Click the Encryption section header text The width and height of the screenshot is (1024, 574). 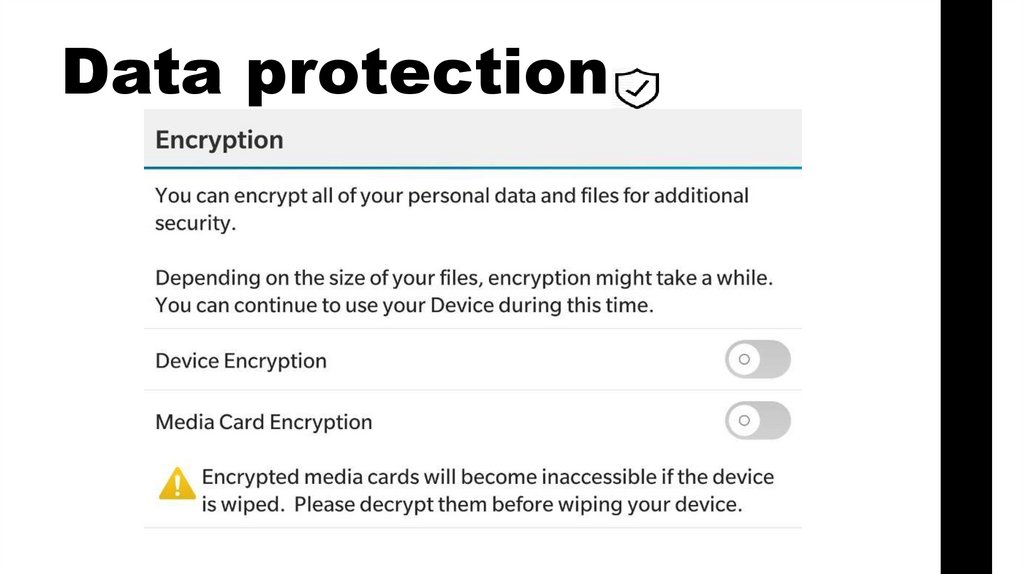(219, 140)
